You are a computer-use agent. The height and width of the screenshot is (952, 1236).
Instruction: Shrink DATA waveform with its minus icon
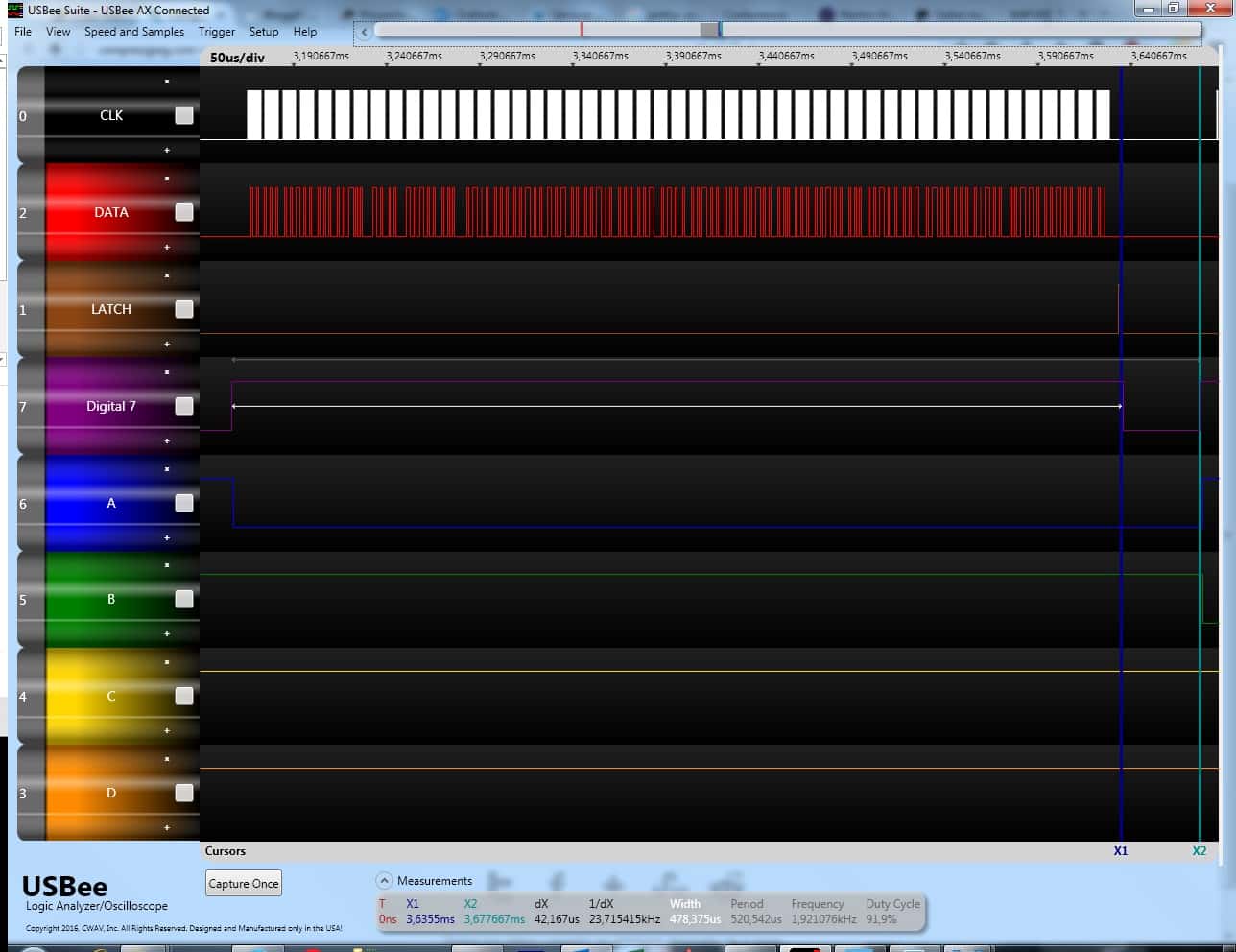click(167, 178)
